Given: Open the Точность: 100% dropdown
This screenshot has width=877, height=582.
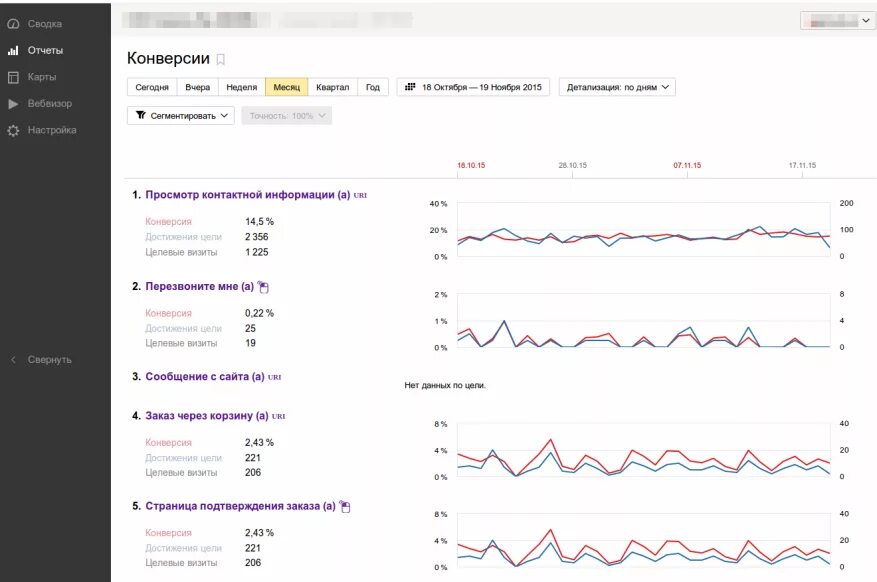Looking at the screenshot, I should [286, 116].
